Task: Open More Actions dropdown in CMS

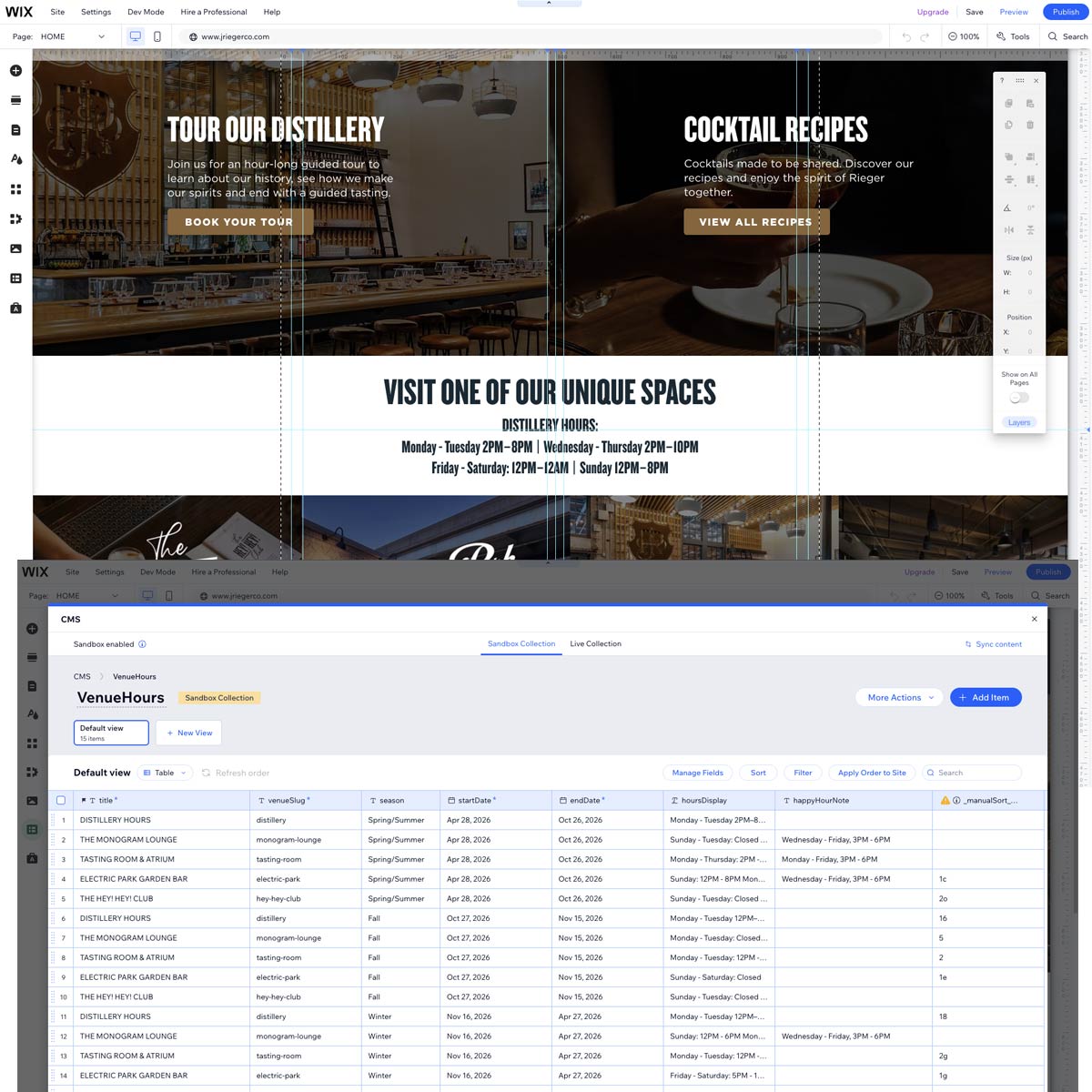Action: tap(901, 698)
